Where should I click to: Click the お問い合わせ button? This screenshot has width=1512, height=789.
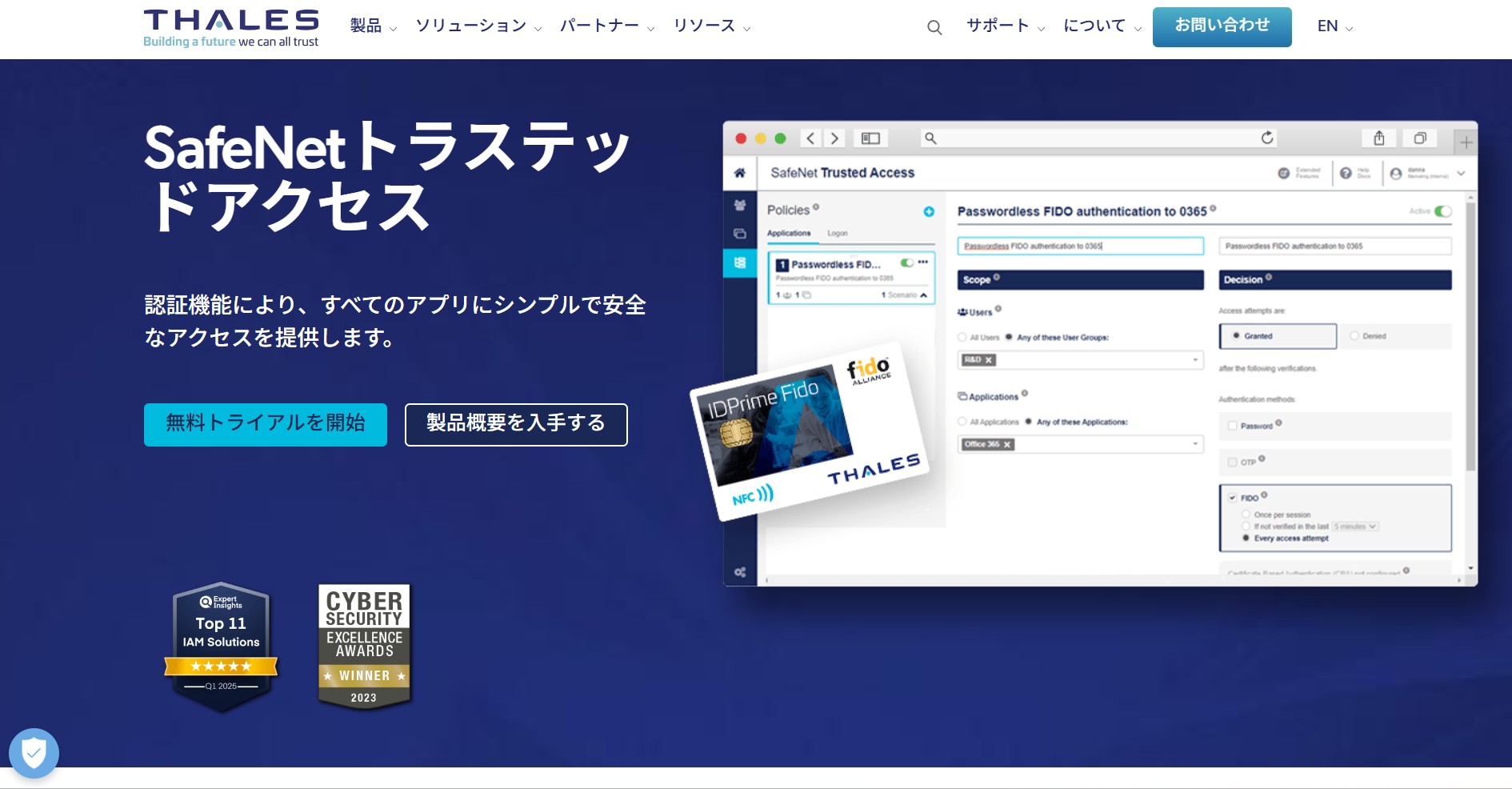(x=1222, y=27)
